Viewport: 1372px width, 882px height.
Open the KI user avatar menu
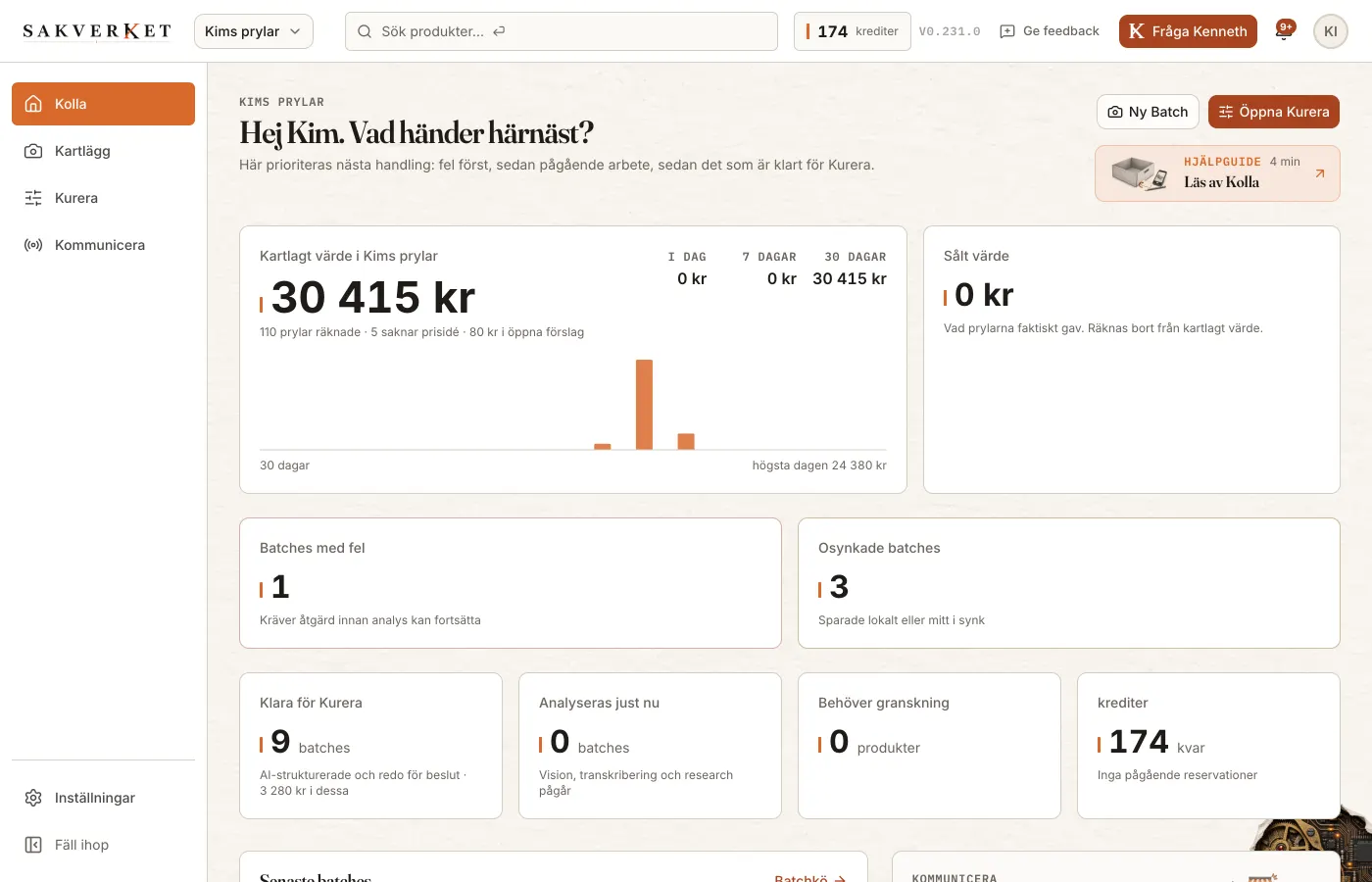pyautogui.click(x=1331, y=31)
